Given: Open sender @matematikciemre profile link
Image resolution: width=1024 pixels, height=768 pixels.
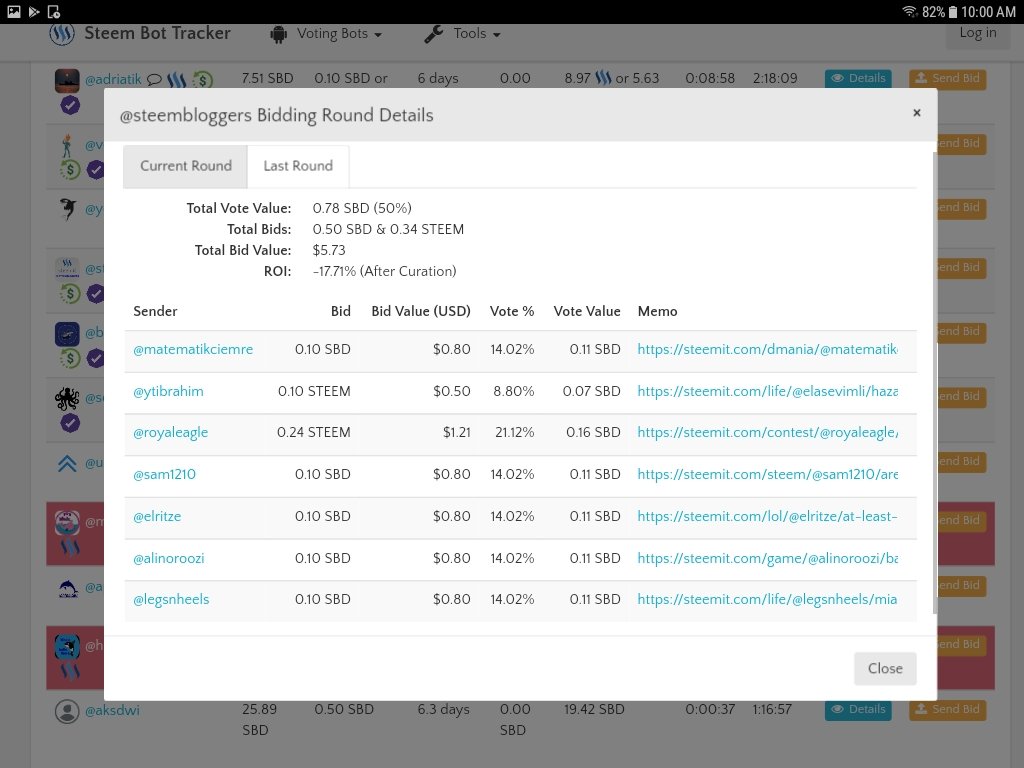Looking at the screenshot, I should pos(193,349).
